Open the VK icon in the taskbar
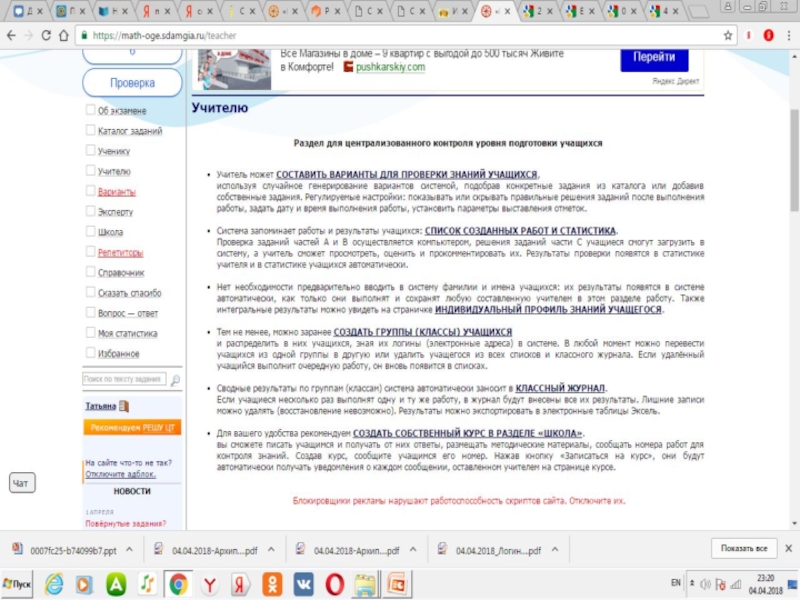The width and height of the screenshot is (800, 600). [303, 582]
